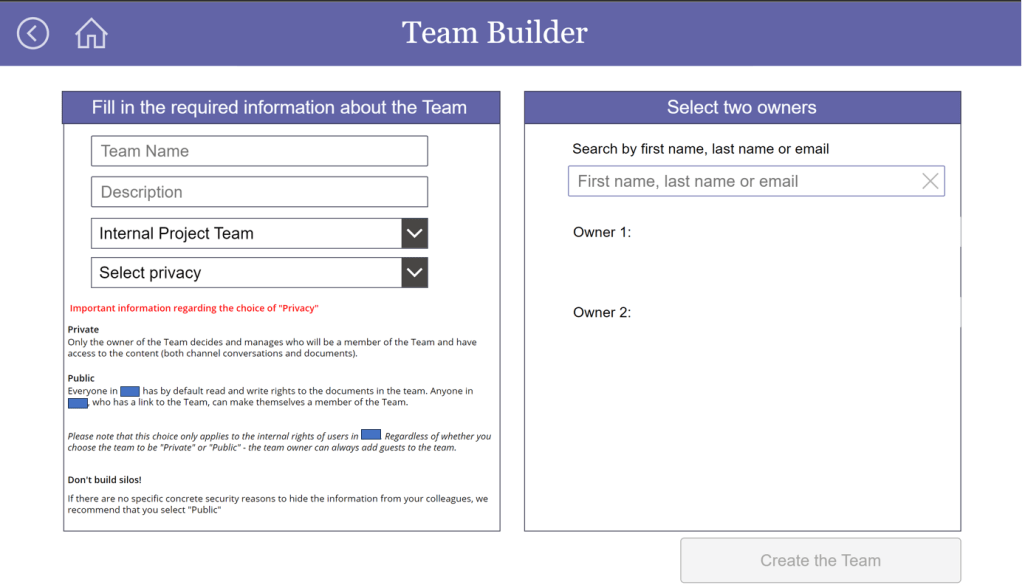Expand the Select privacy dropdown arrow
1022x588 pixels.
414,272
